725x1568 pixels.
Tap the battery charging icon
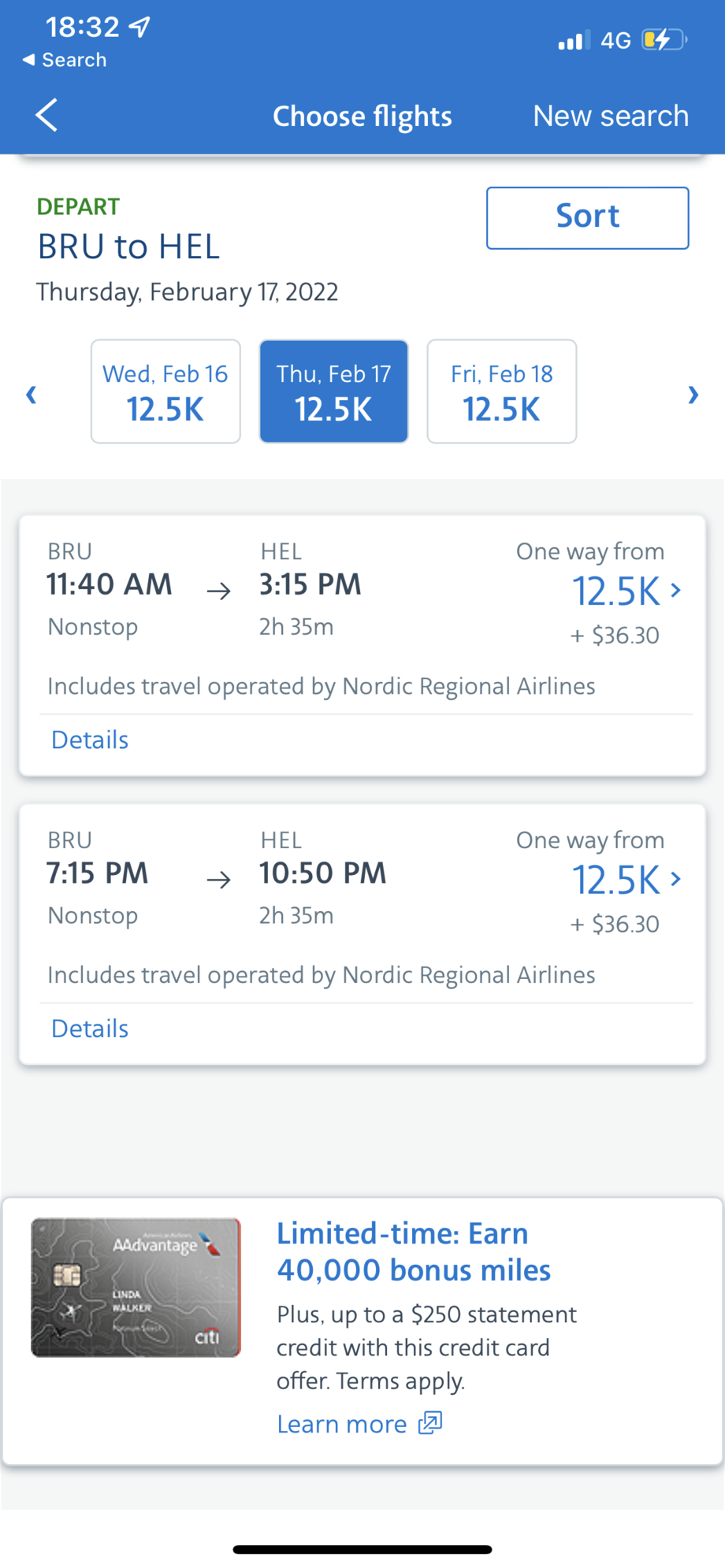click(x=664, y=39)
